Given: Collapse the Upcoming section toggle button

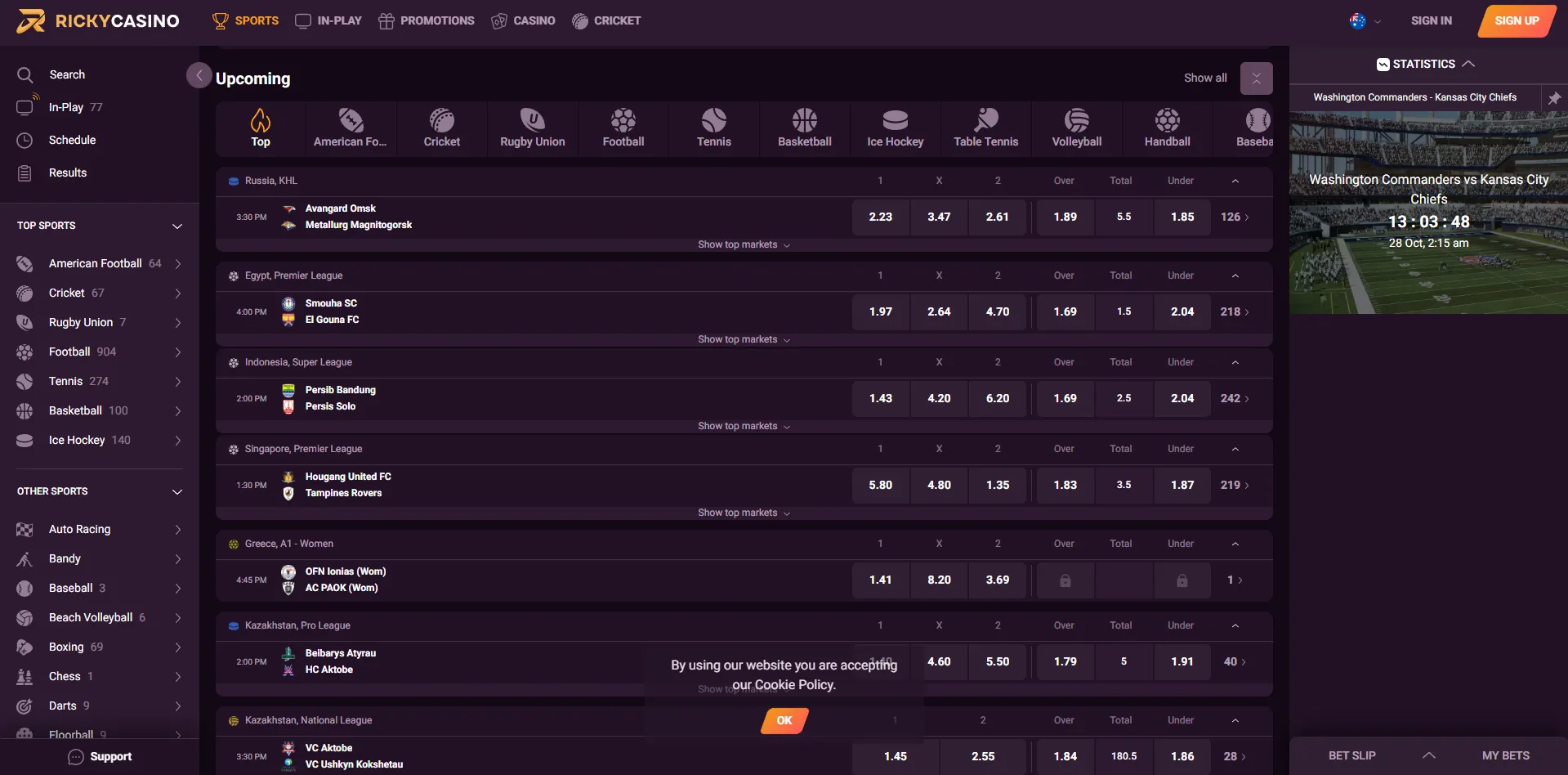Looking at the screenshot, I should pos(1256,78).
